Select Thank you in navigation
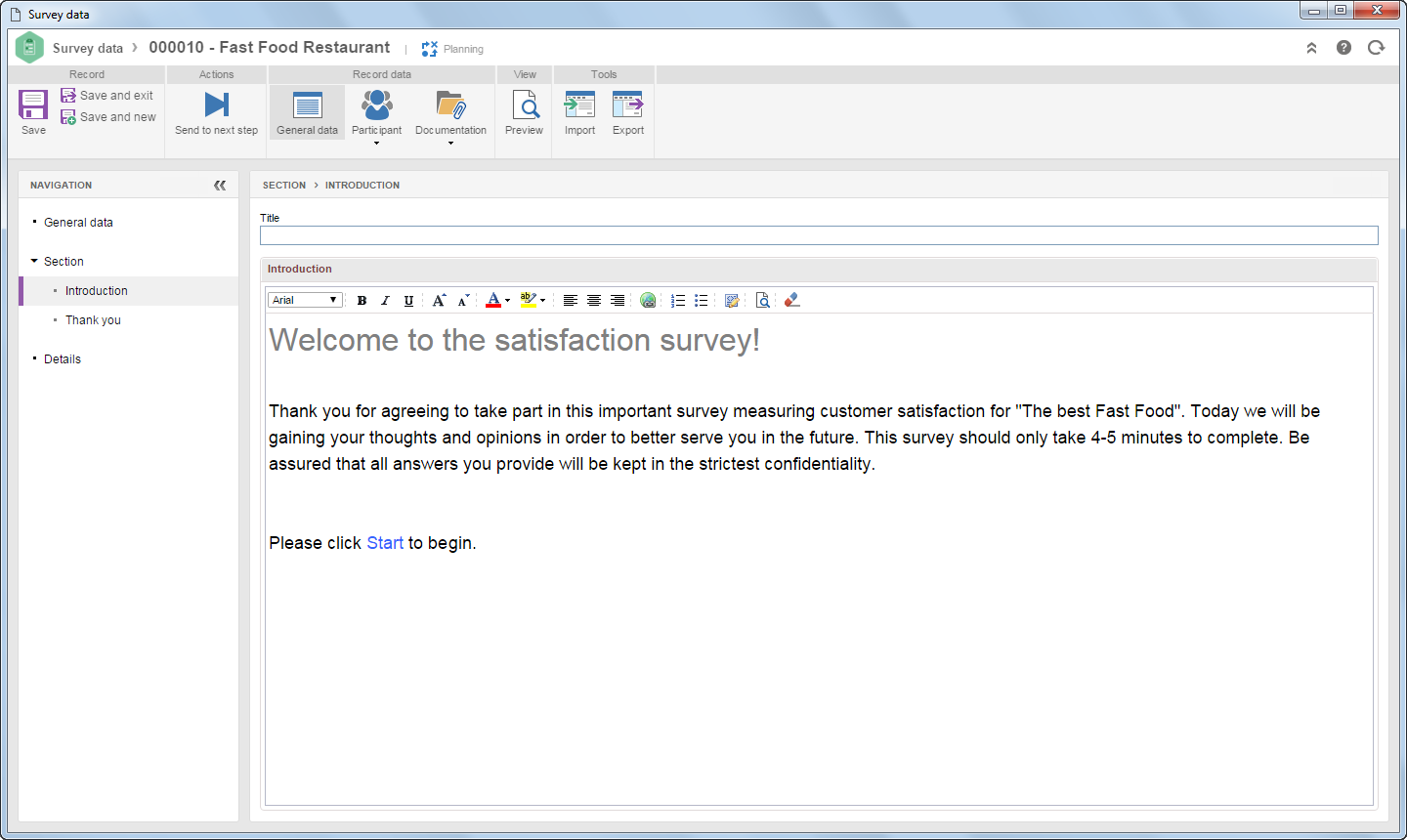1407x840 pixels. 93,319
